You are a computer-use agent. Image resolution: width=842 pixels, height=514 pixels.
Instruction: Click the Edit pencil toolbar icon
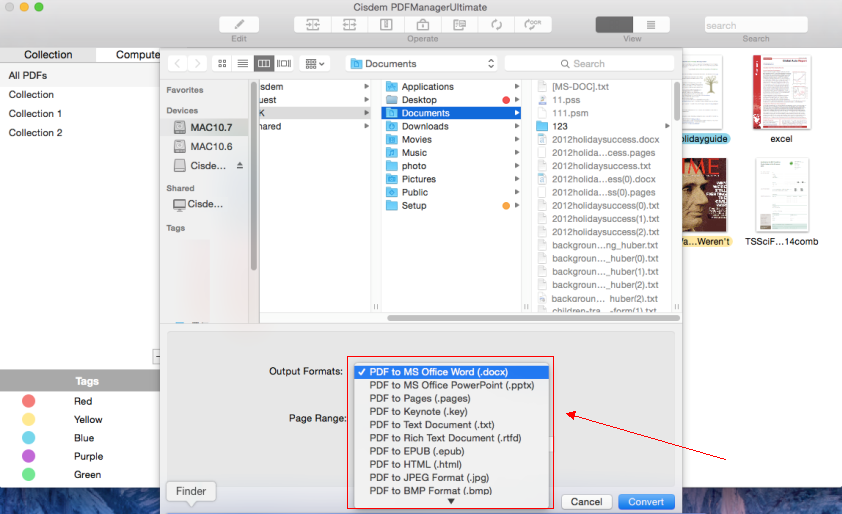pyautogui.click(x=239, y=24)
